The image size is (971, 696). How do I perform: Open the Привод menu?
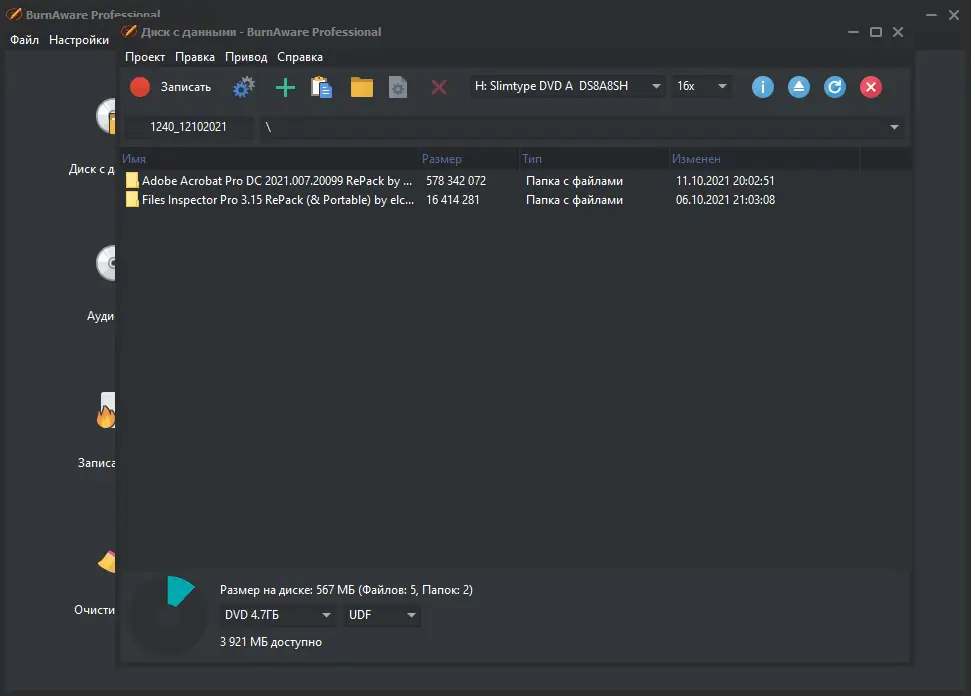point(246,57)
